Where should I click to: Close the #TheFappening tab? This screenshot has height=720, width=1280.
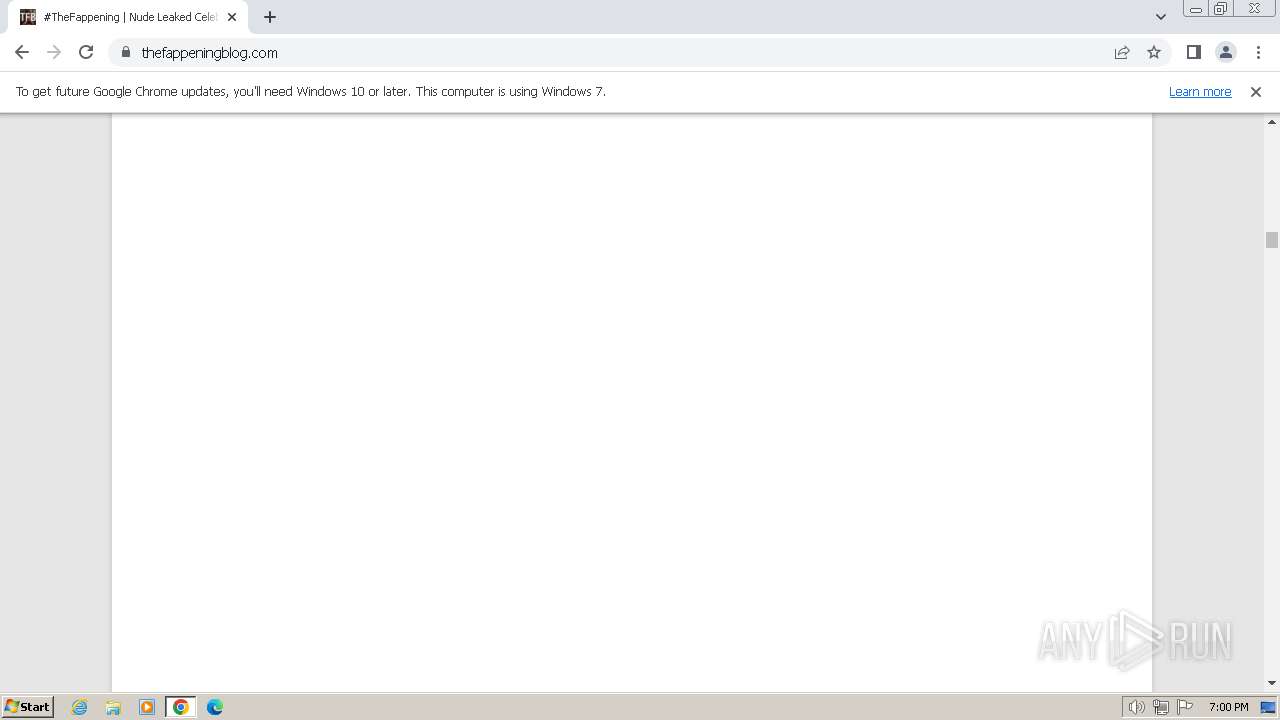(x=232, y=17)
